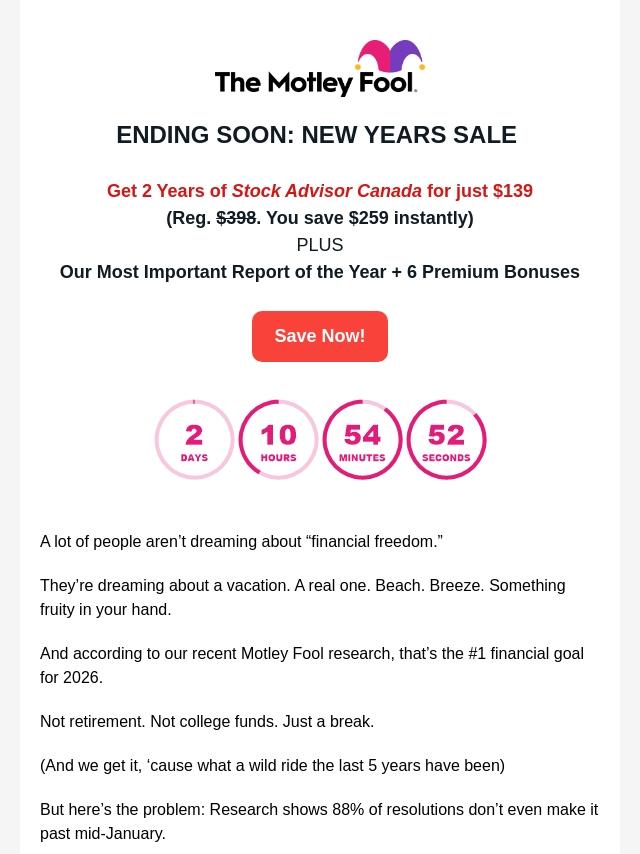Click the "for just $139" offer text
The image size is (640, 854).
pos(479,191)
